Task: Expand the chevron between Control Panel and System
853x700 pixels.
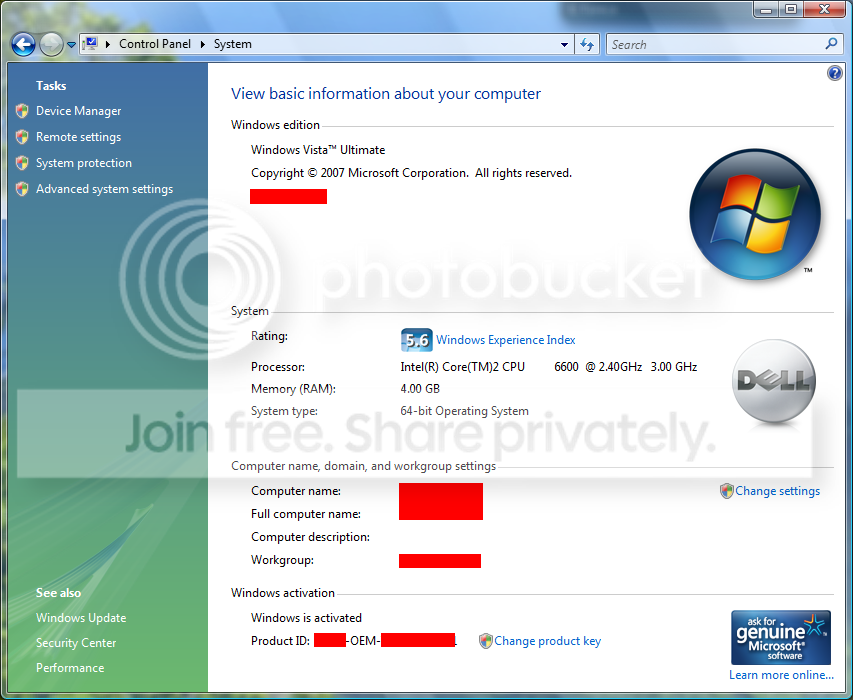Action: pyautogui.click(x=203, y=44)
